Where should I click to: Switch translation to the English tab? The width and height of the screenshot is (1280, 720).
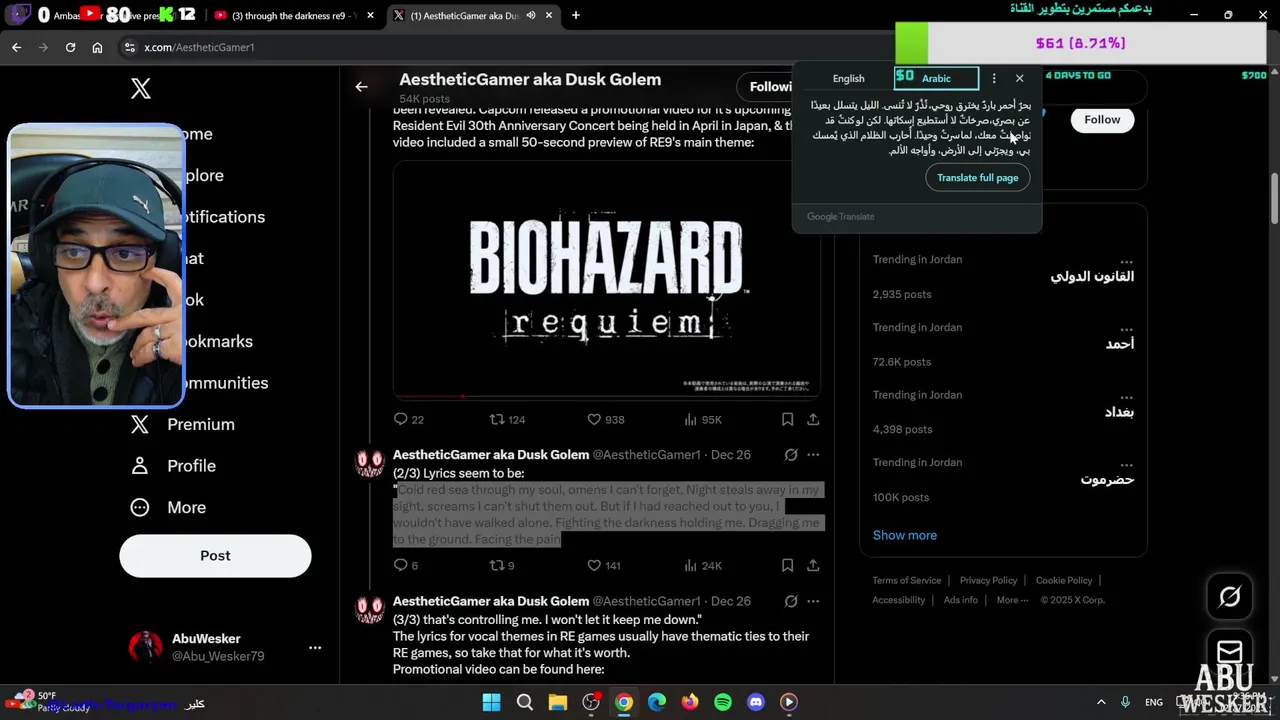click(848, 78)
